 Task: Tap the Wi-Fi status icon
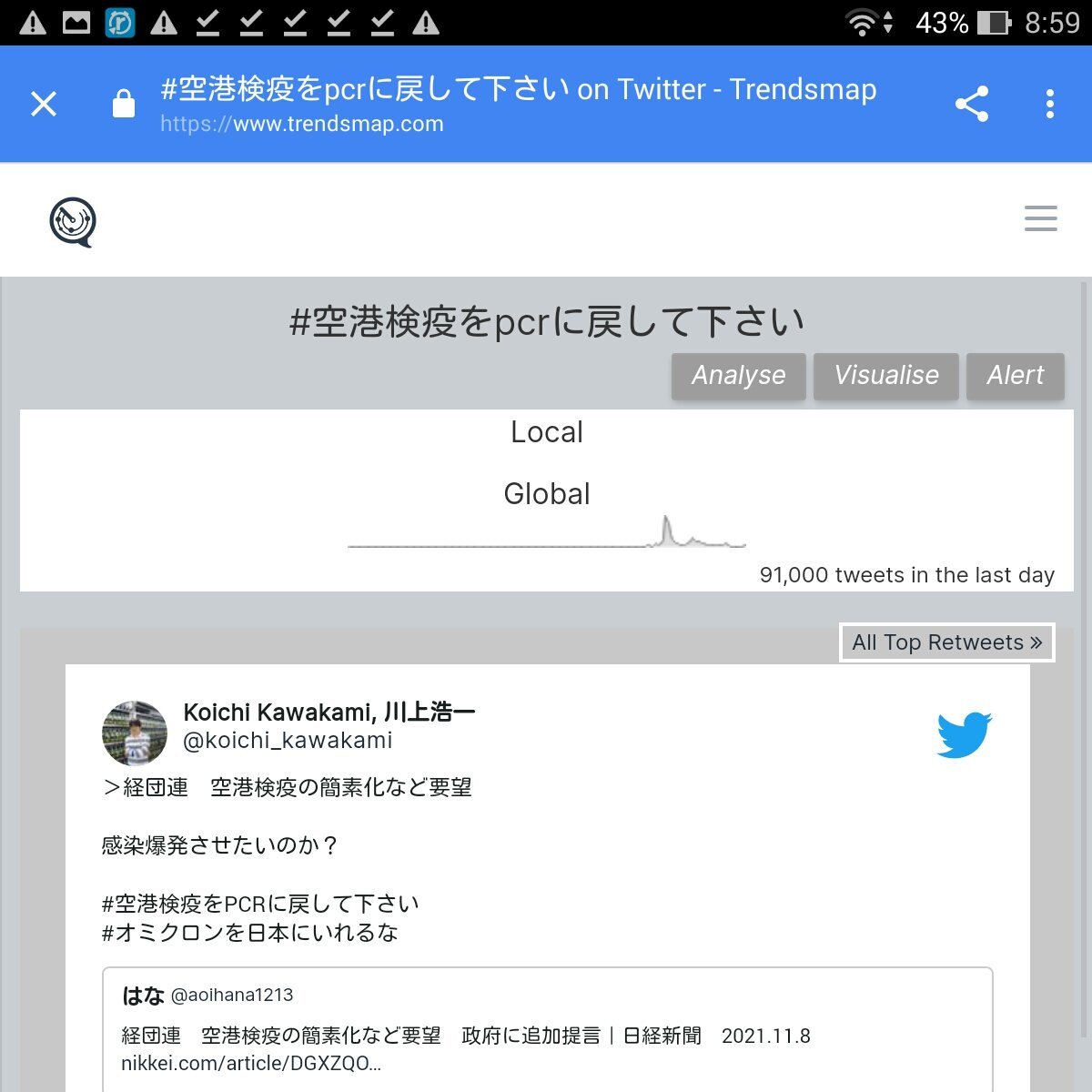click(861, 22)
